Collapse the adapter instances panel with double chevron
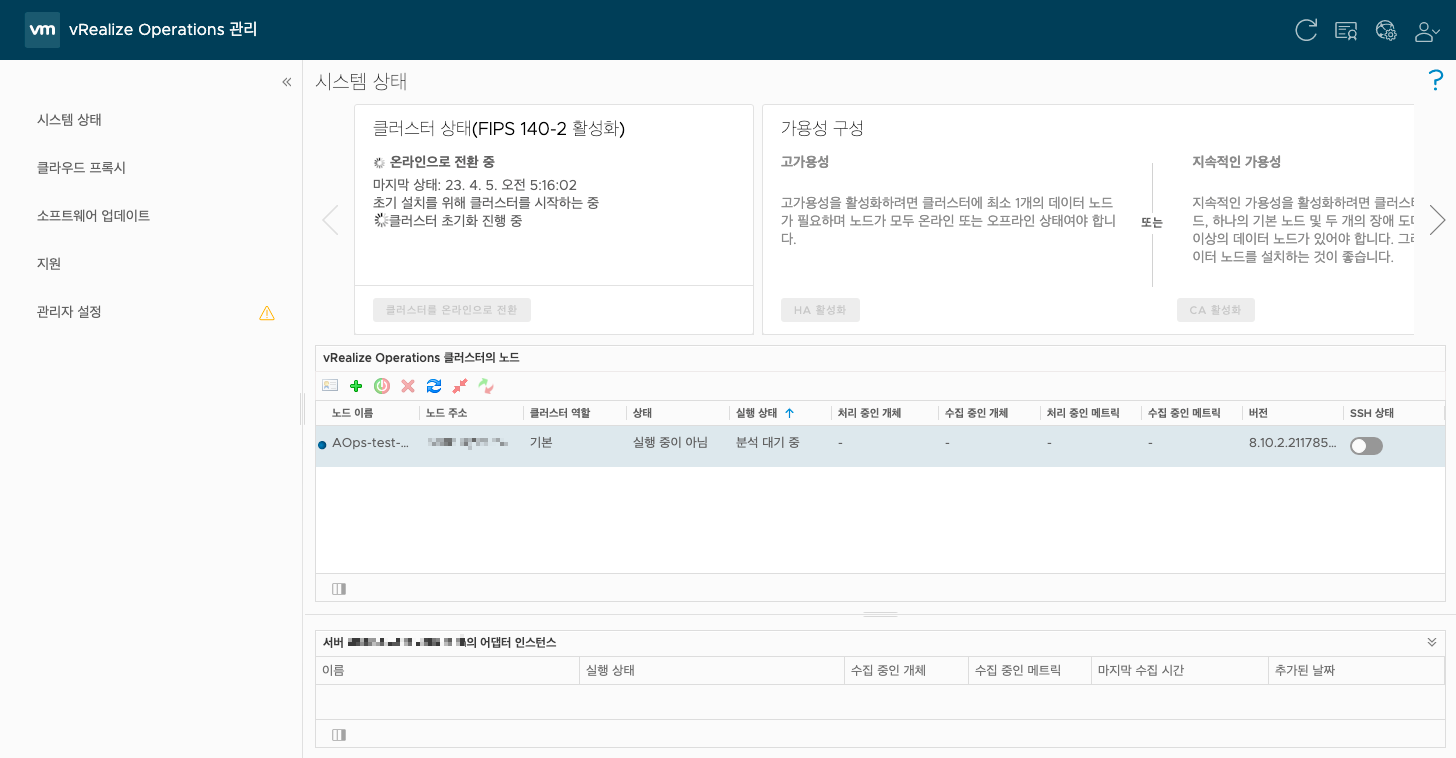The height and width of the screenshot is (758, 1456). [1431, 642]
